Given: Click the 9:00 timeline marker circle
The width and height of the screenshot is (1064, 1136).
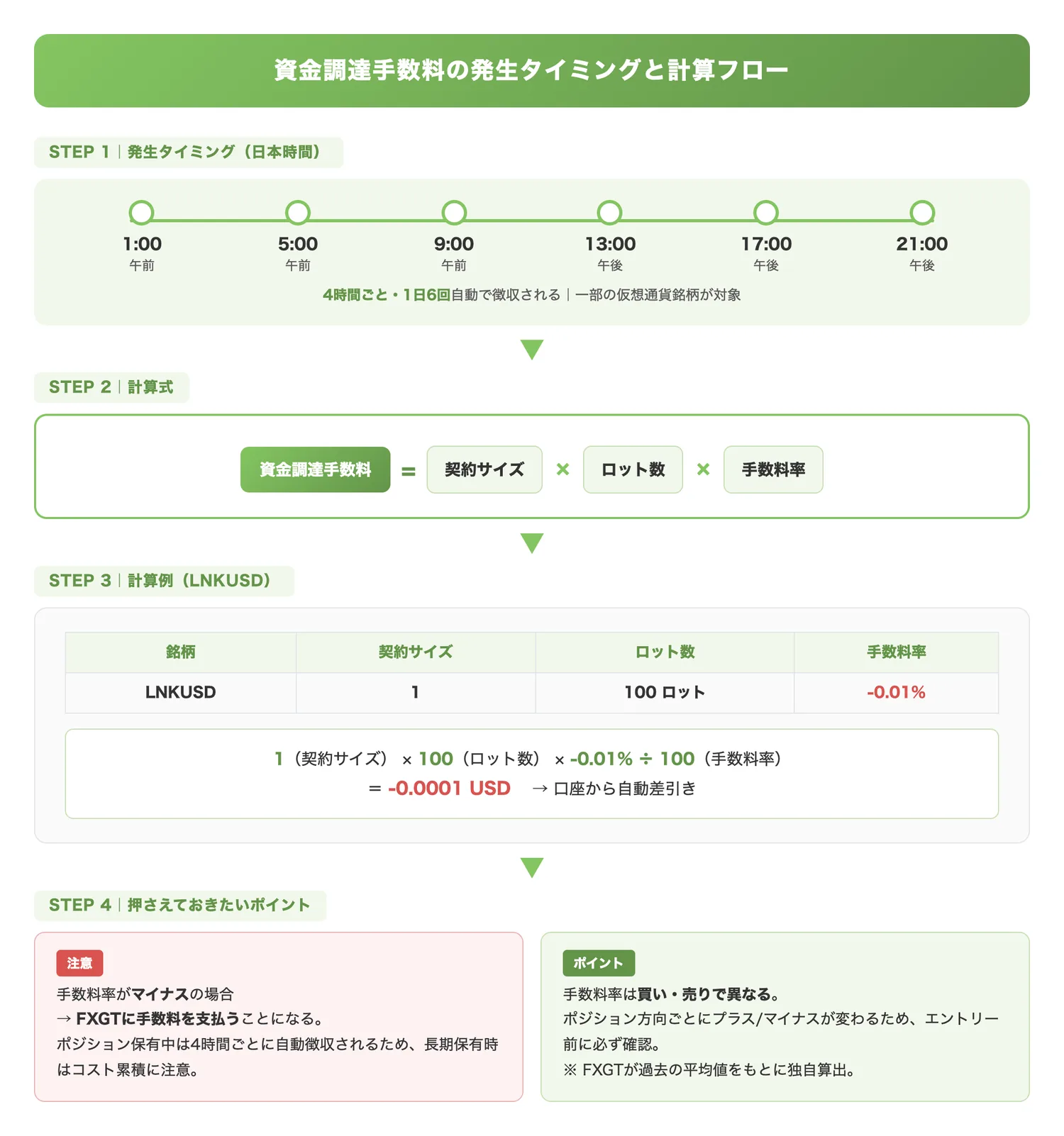Looking at the screenshot, I should coord(454,212).
